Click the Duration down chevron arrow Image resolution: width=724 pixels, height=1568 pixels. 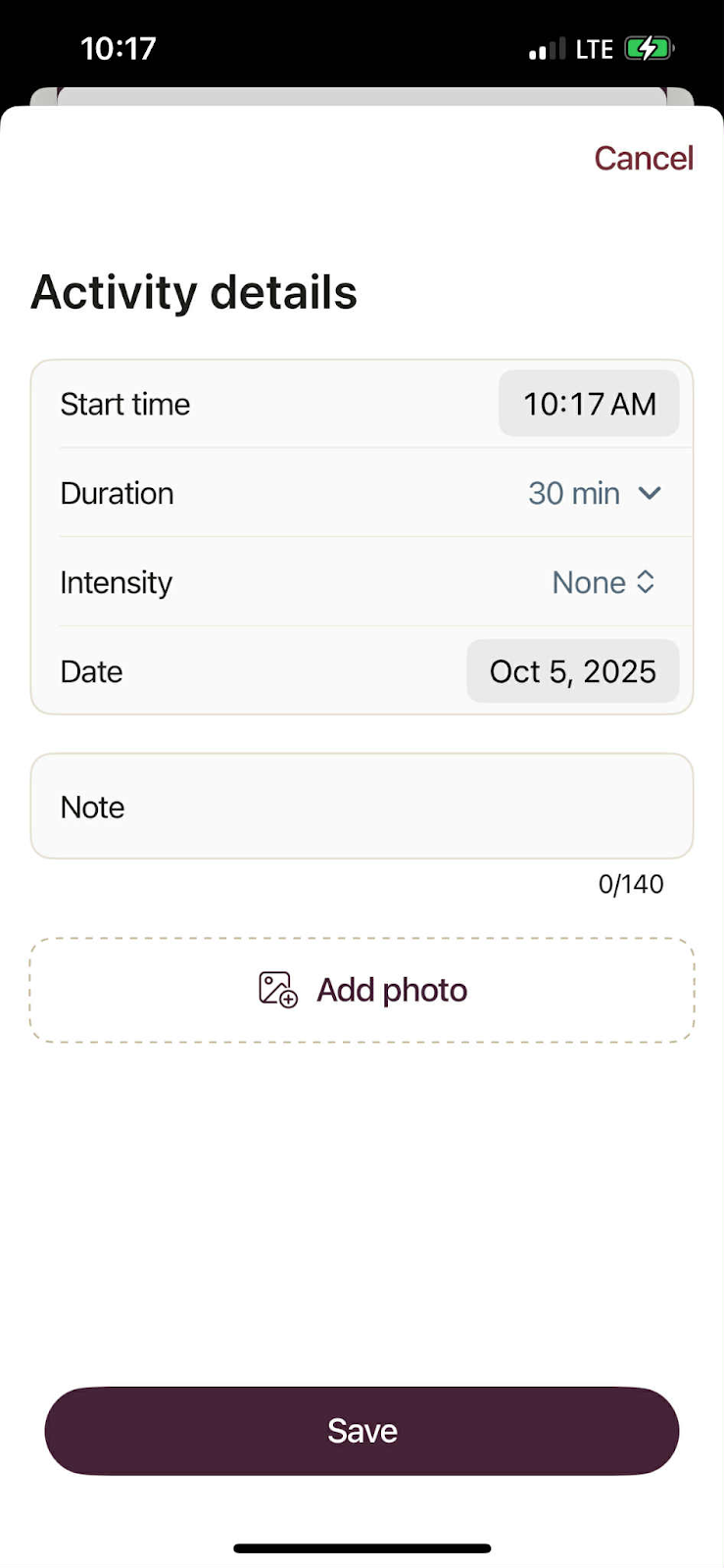pos(650,493)
